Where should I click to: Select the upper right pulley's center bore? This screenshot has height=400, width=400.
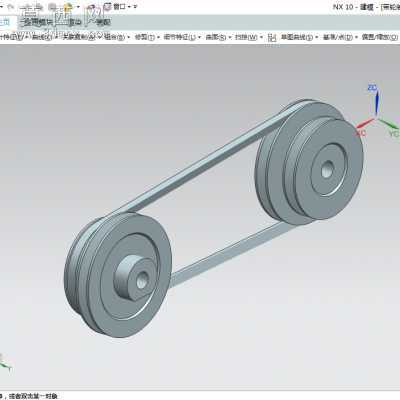click(x=327, y=169)
